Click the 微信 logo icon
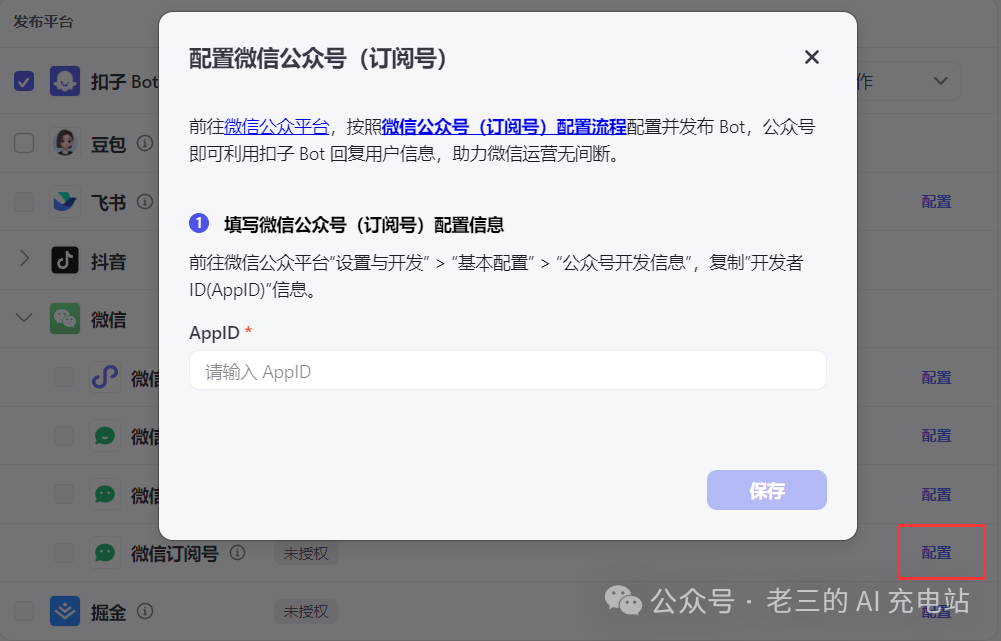Image resolution: width=1001 pixels, height=641 pixels. 64,319
